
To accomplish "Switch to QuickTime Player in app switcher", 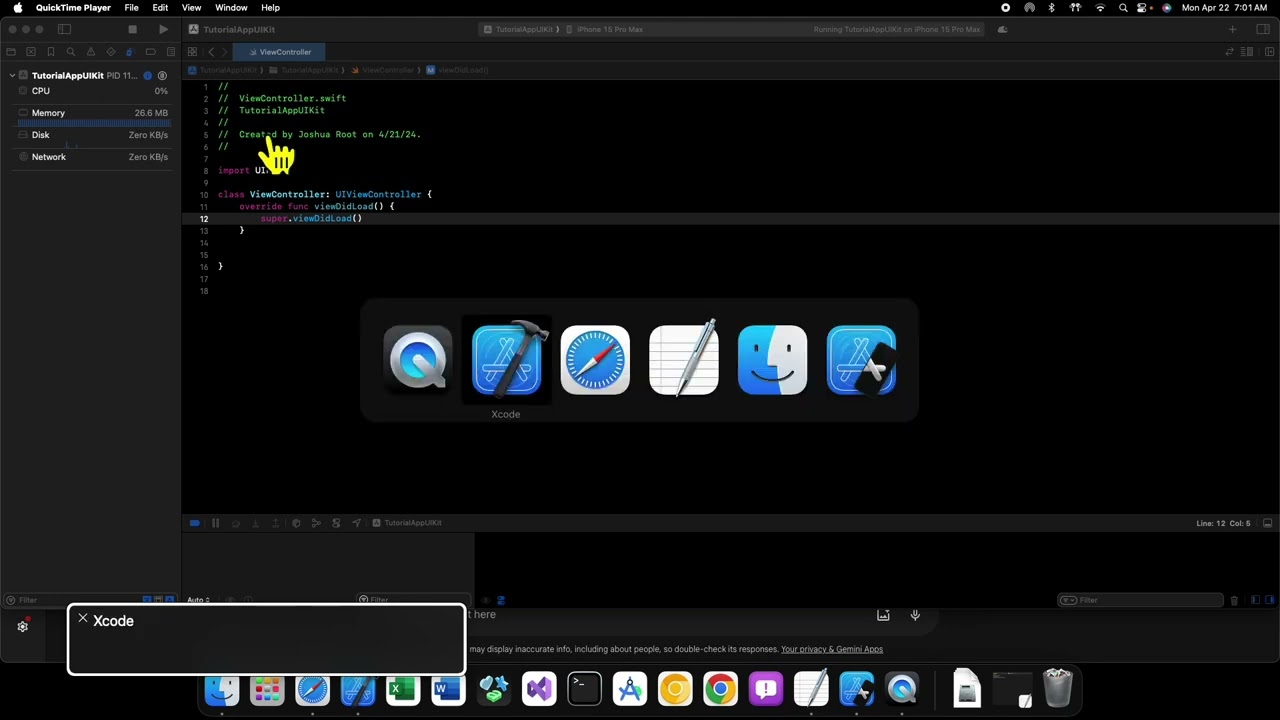I will [x=418, y=359].
